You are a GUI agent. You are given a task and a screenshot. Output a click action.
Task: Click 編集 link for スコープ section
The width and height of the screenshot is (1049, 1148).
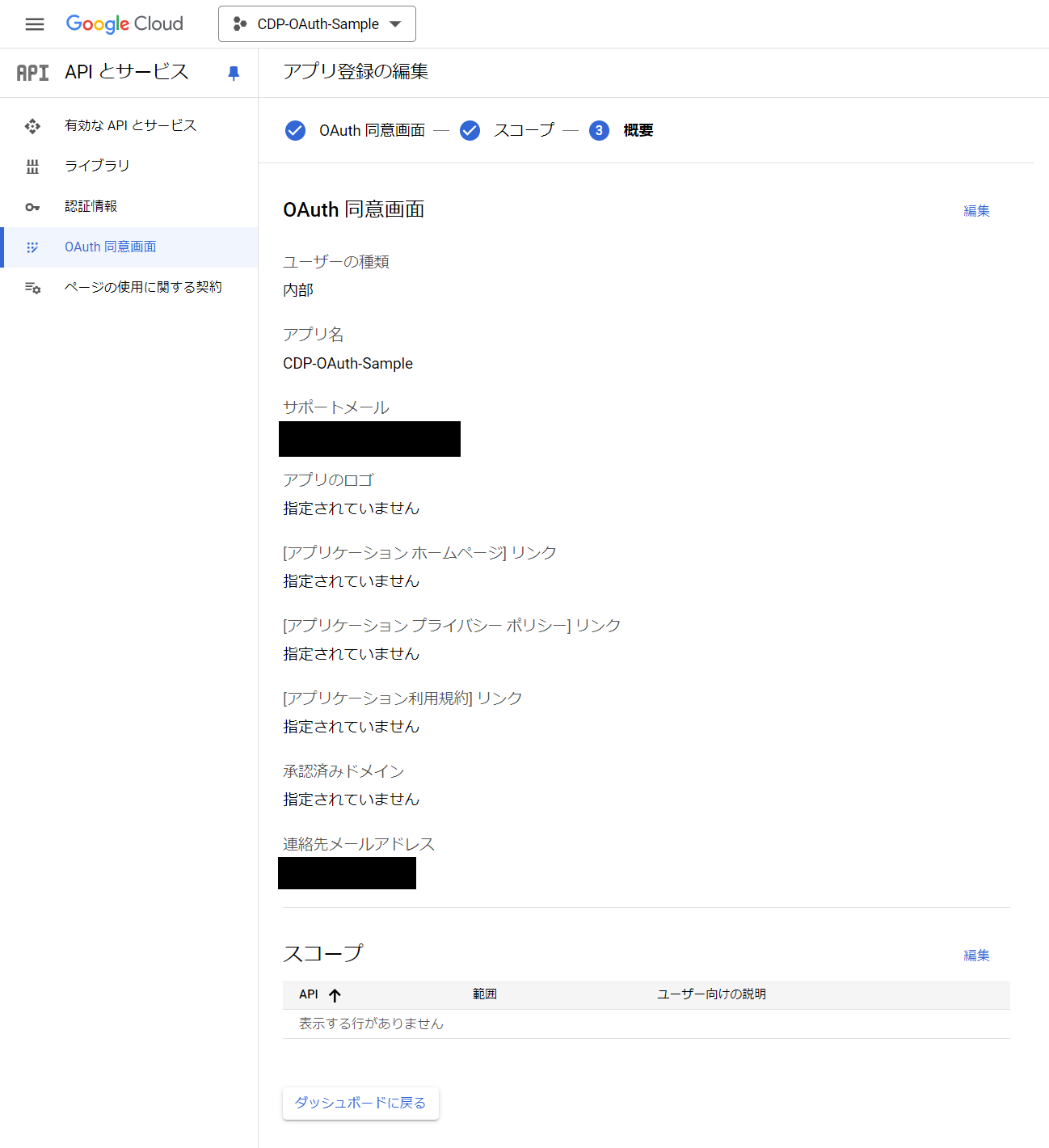pyautogui.click(x=976, y=956)
